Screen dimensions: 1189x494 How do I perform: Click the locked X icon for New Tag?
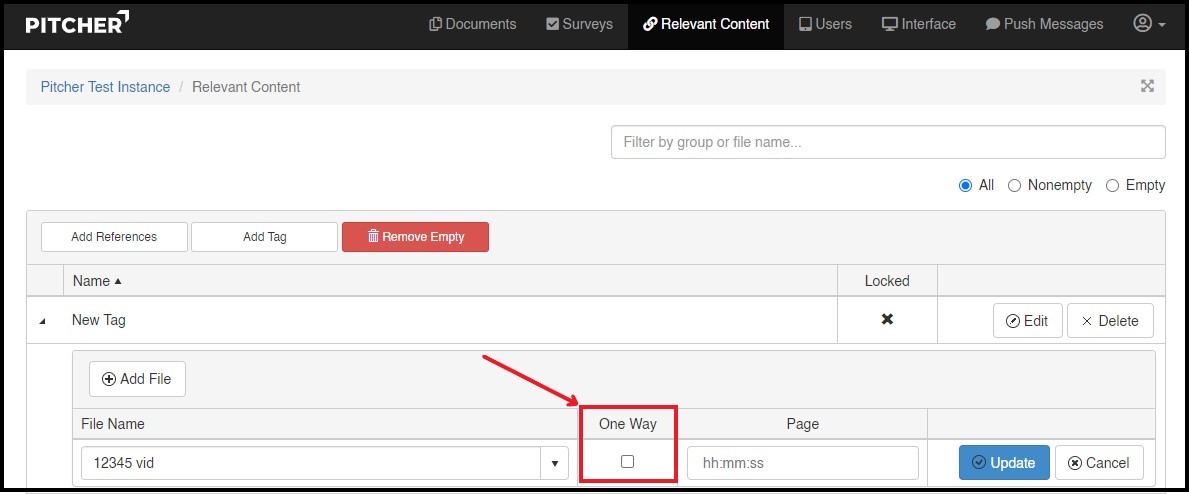click(x=886, y=320)
